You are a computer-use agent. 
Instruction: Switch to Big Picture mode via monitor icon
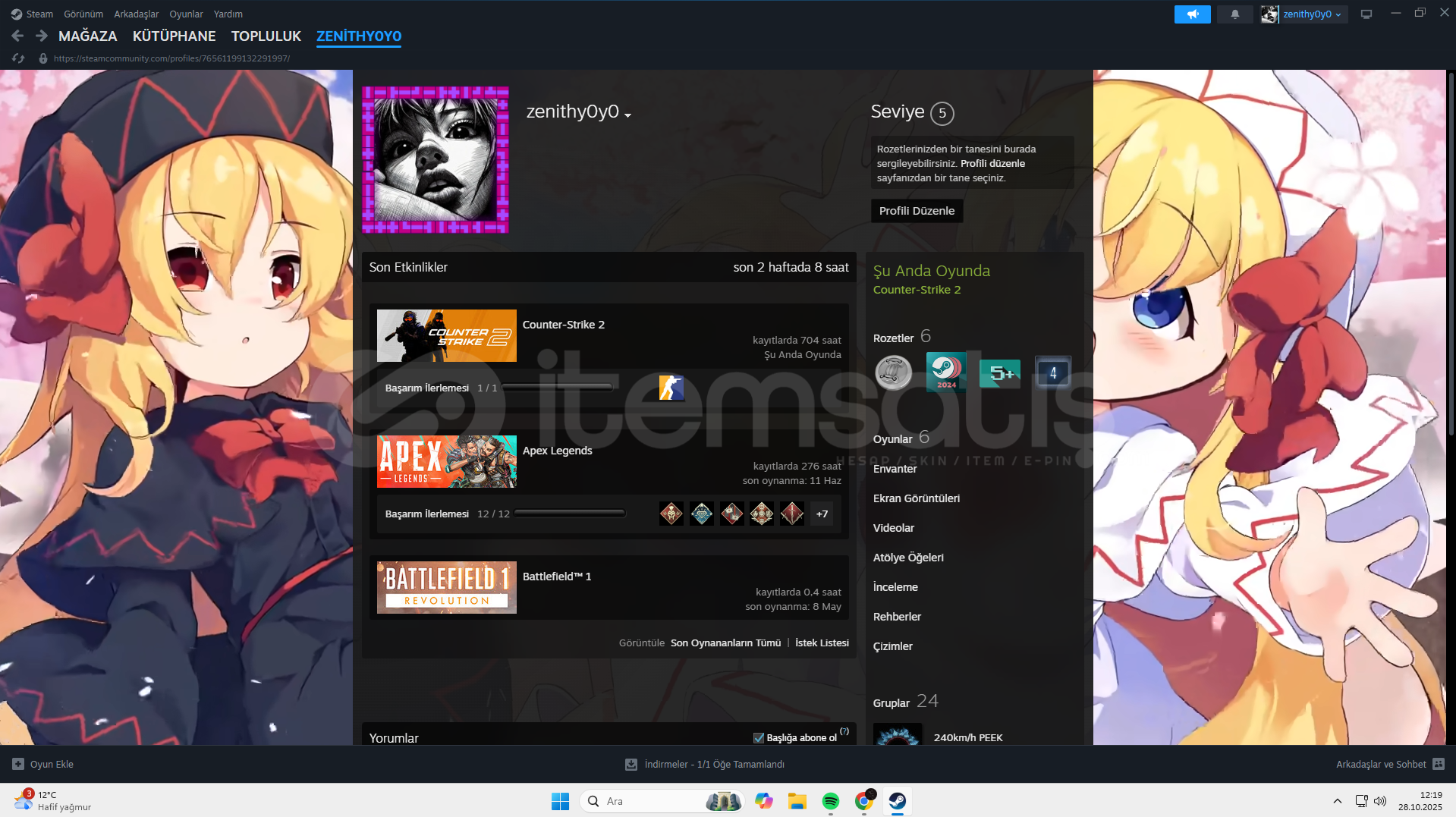1366,14
